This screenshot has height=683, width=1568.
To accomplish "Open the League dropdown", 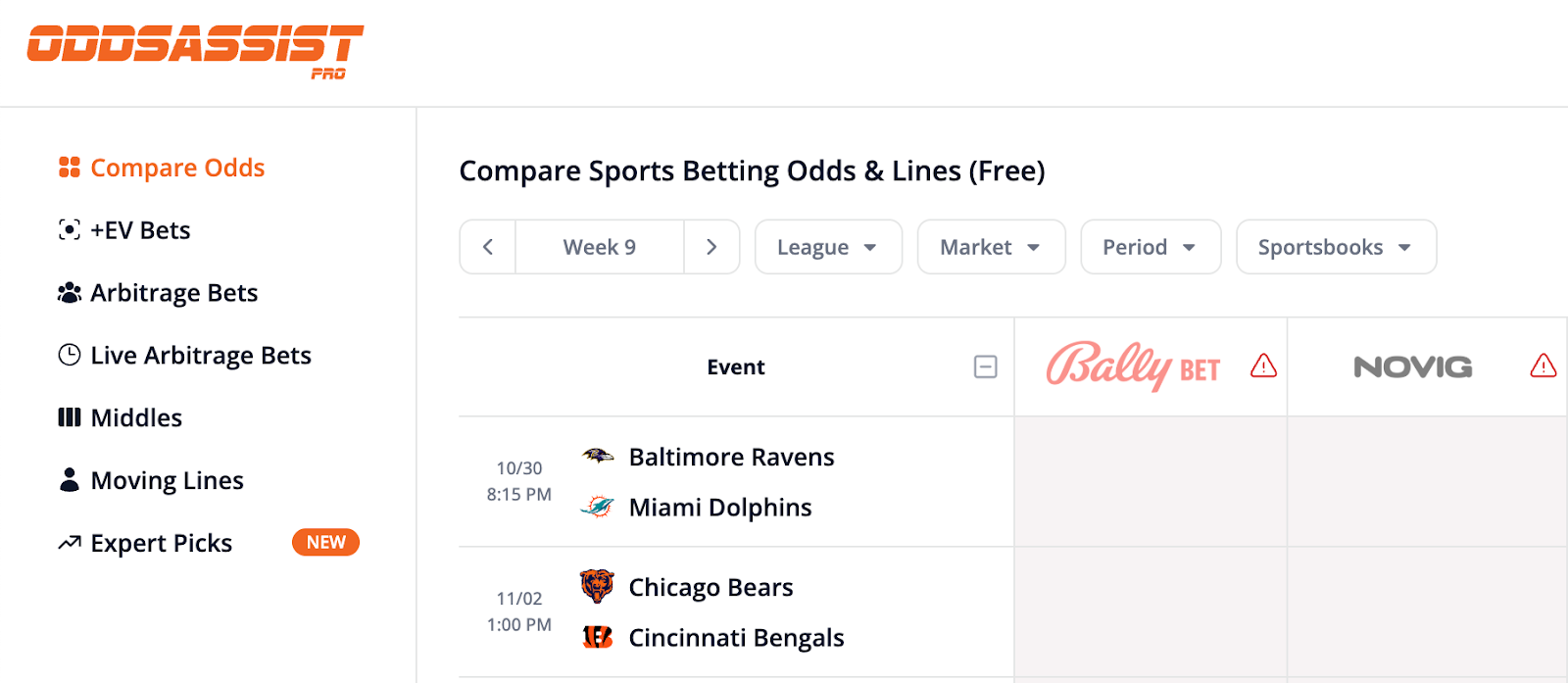I will tap(827, 247).
